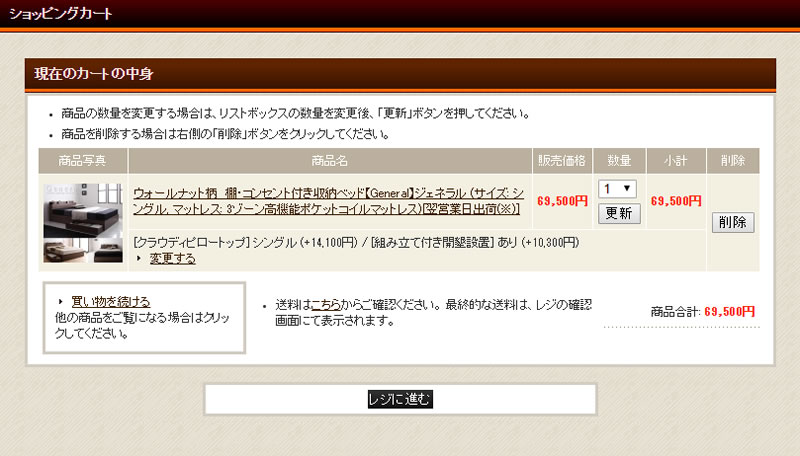
Task: Open the ウォールナット柄 bed product name link
Action: click(x=328, y=201)
